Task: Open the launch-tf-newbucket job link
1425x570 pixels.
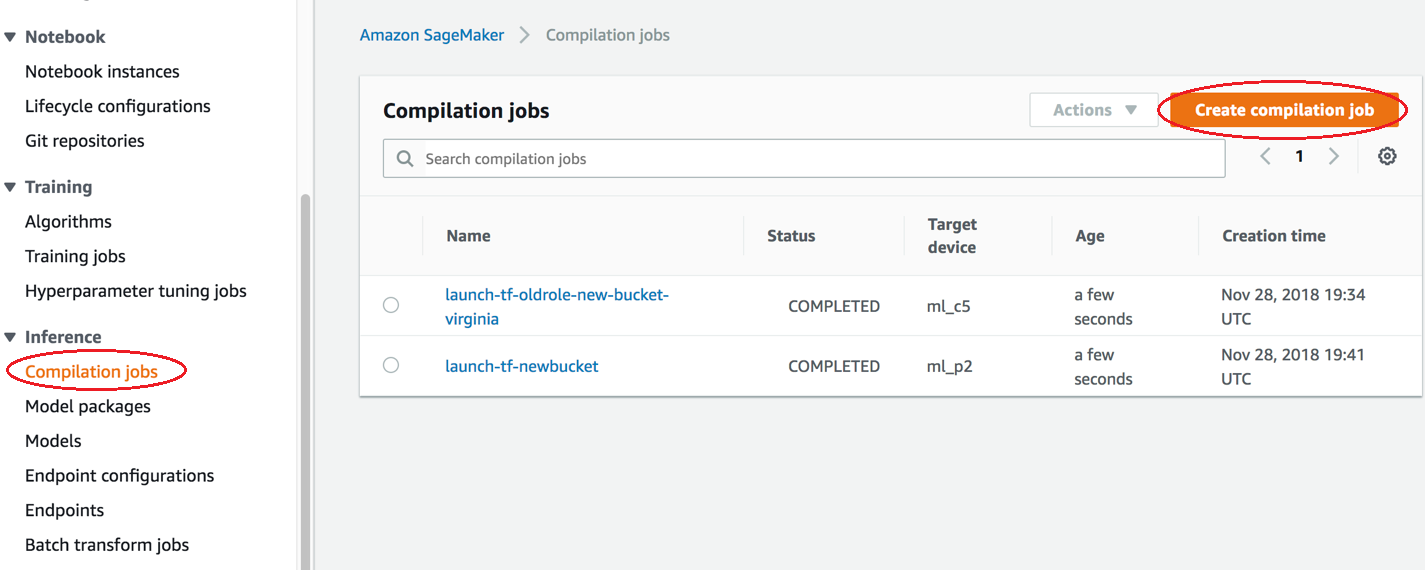Action: click(x=522, y=366)
